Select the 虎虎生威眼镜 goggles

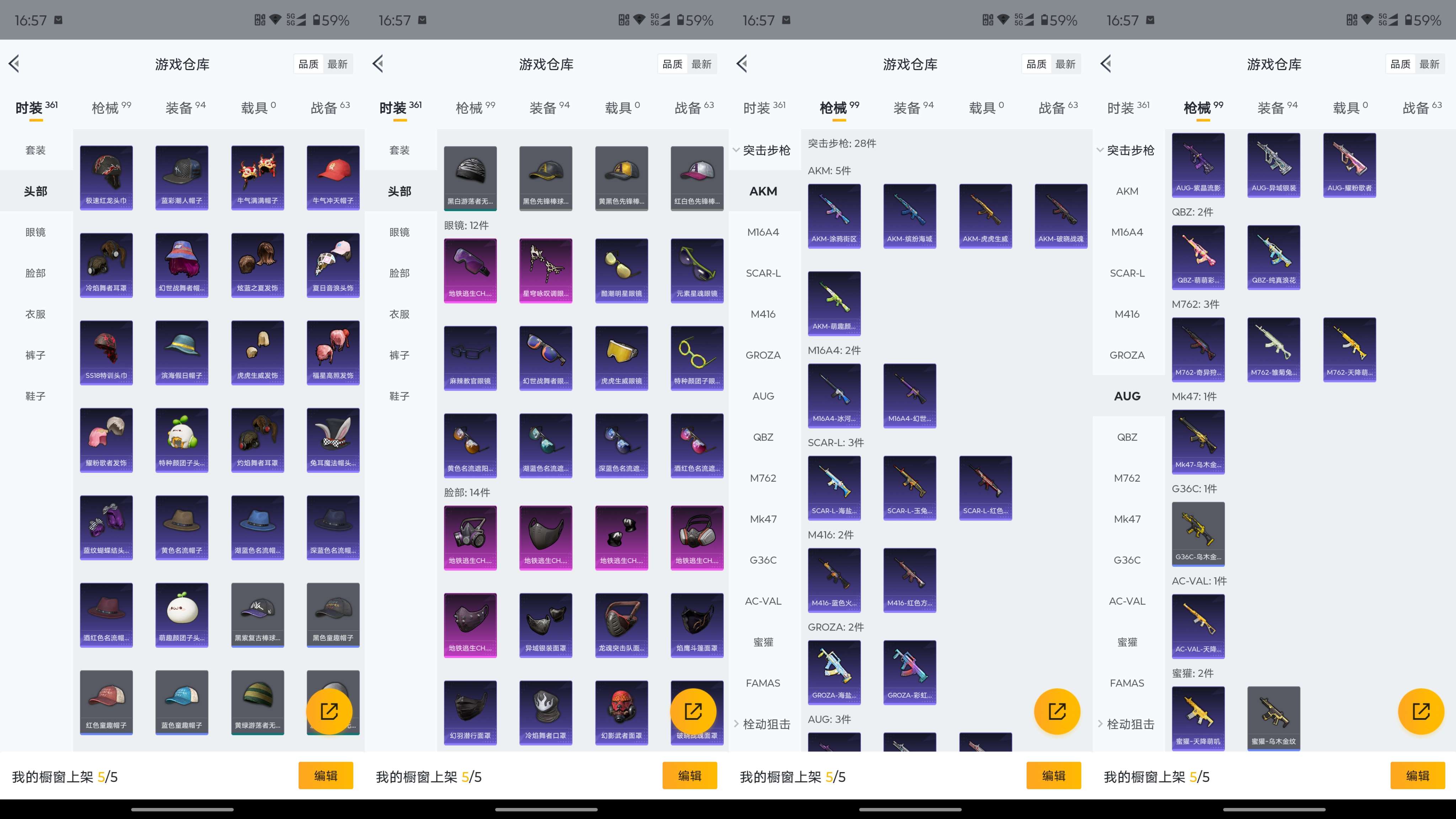(x=622, y=359)
